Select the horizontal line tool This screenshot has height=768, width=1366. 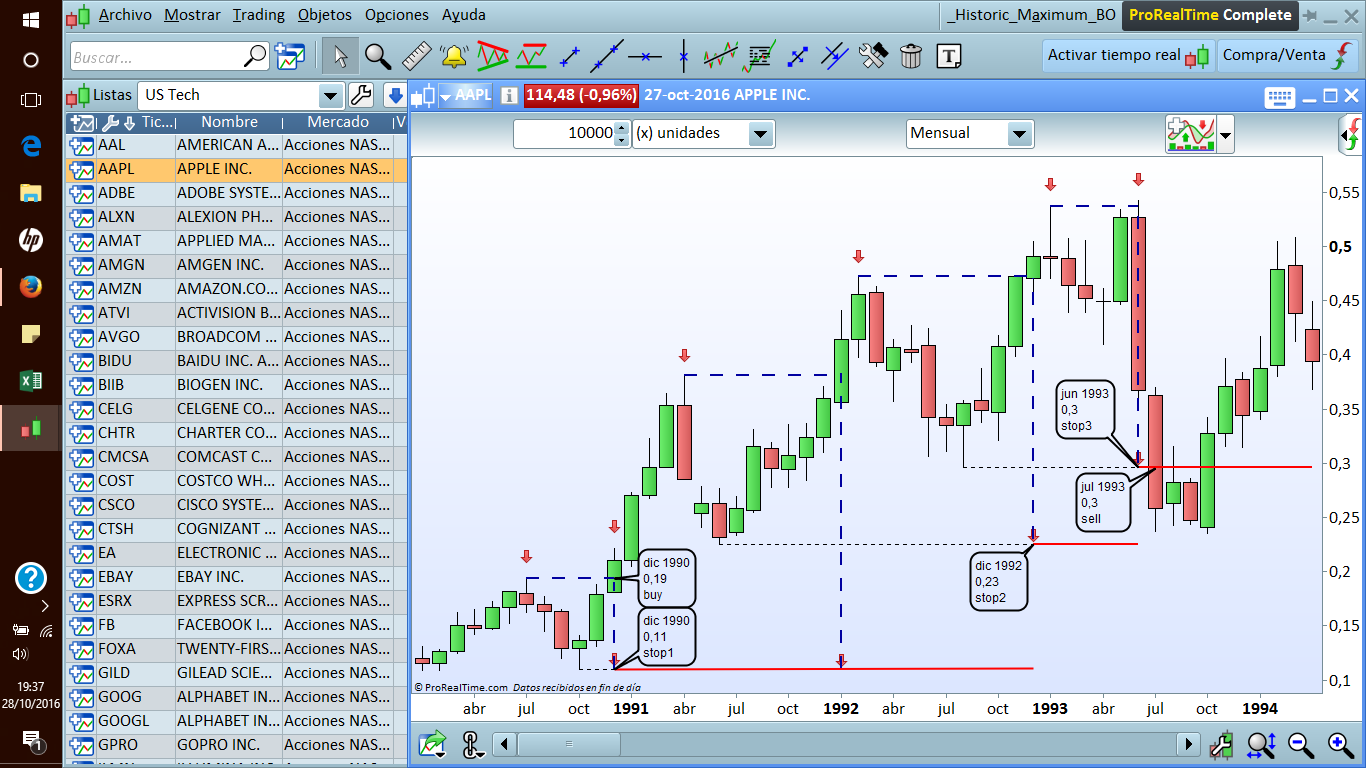click(645, 56)
